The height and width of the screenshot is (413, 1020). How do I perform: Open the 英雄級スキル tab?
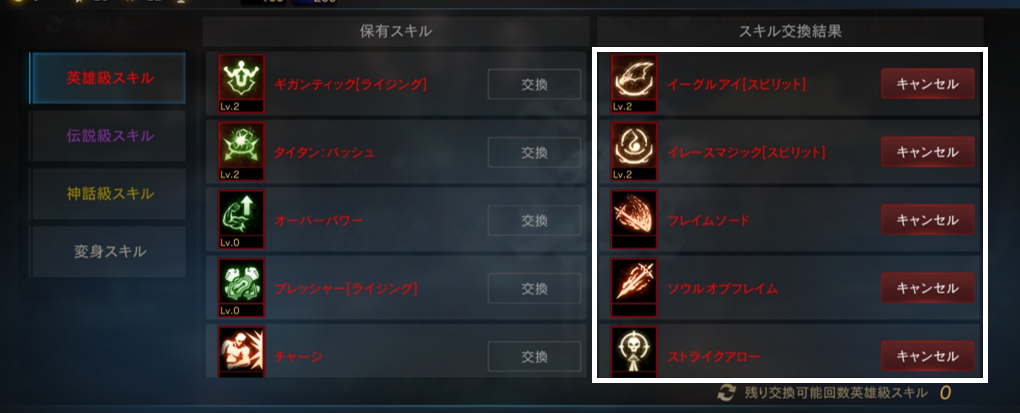108,78
